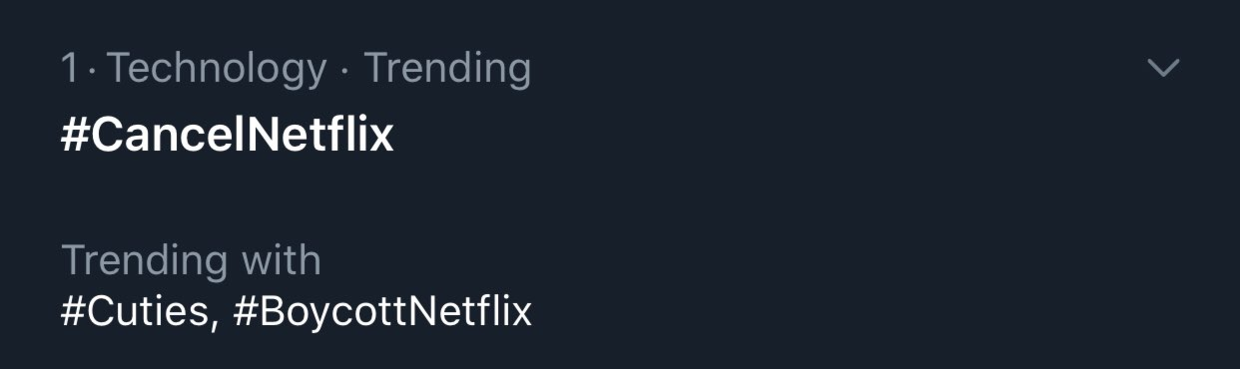The image size is (1240, 369).
Task: Show tweets tagged #Cuties
Action: coord(135,311)
